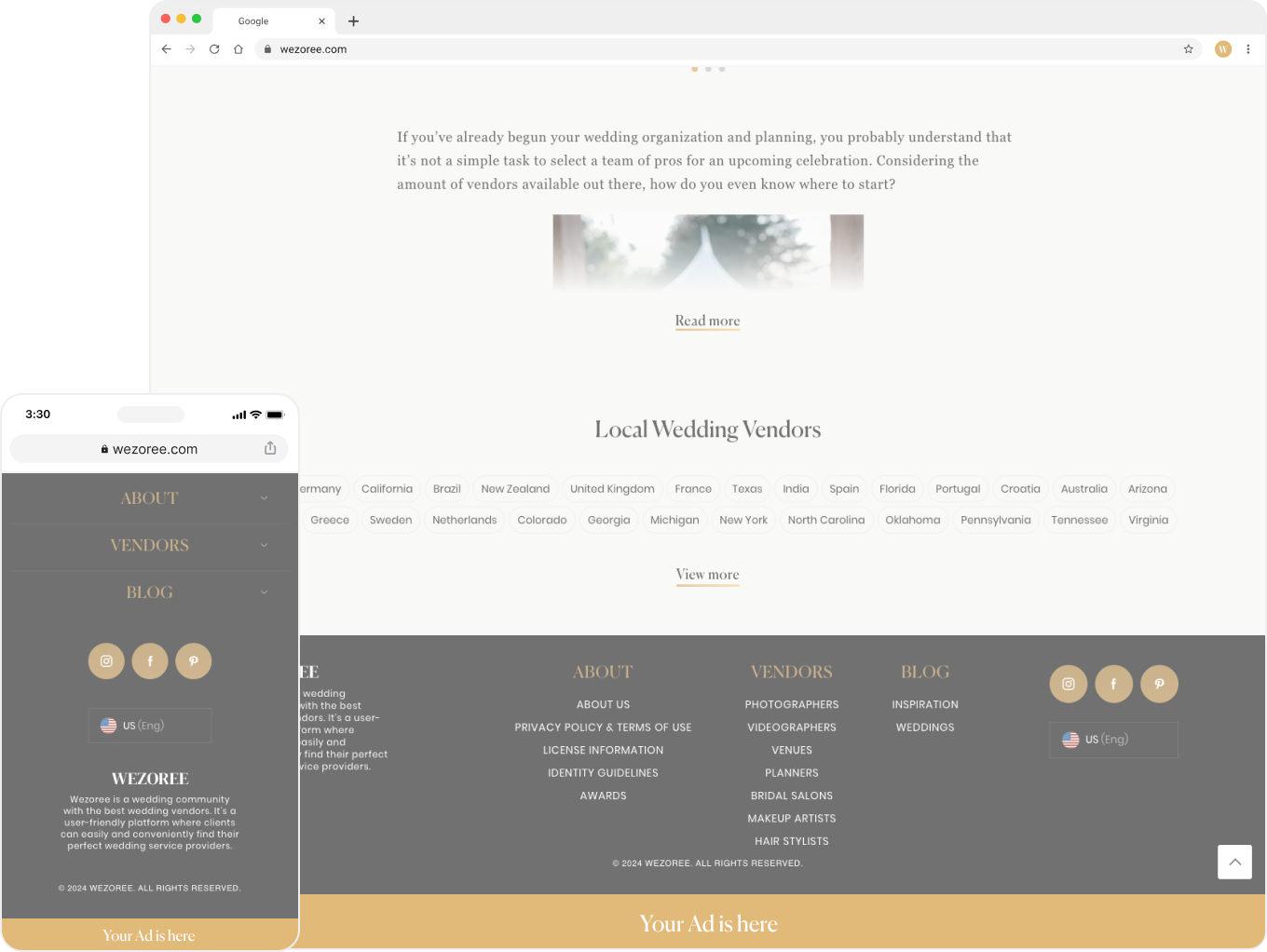Screen dimensions: 1267x952
Task: Select the California location tag
Action: 387,489
